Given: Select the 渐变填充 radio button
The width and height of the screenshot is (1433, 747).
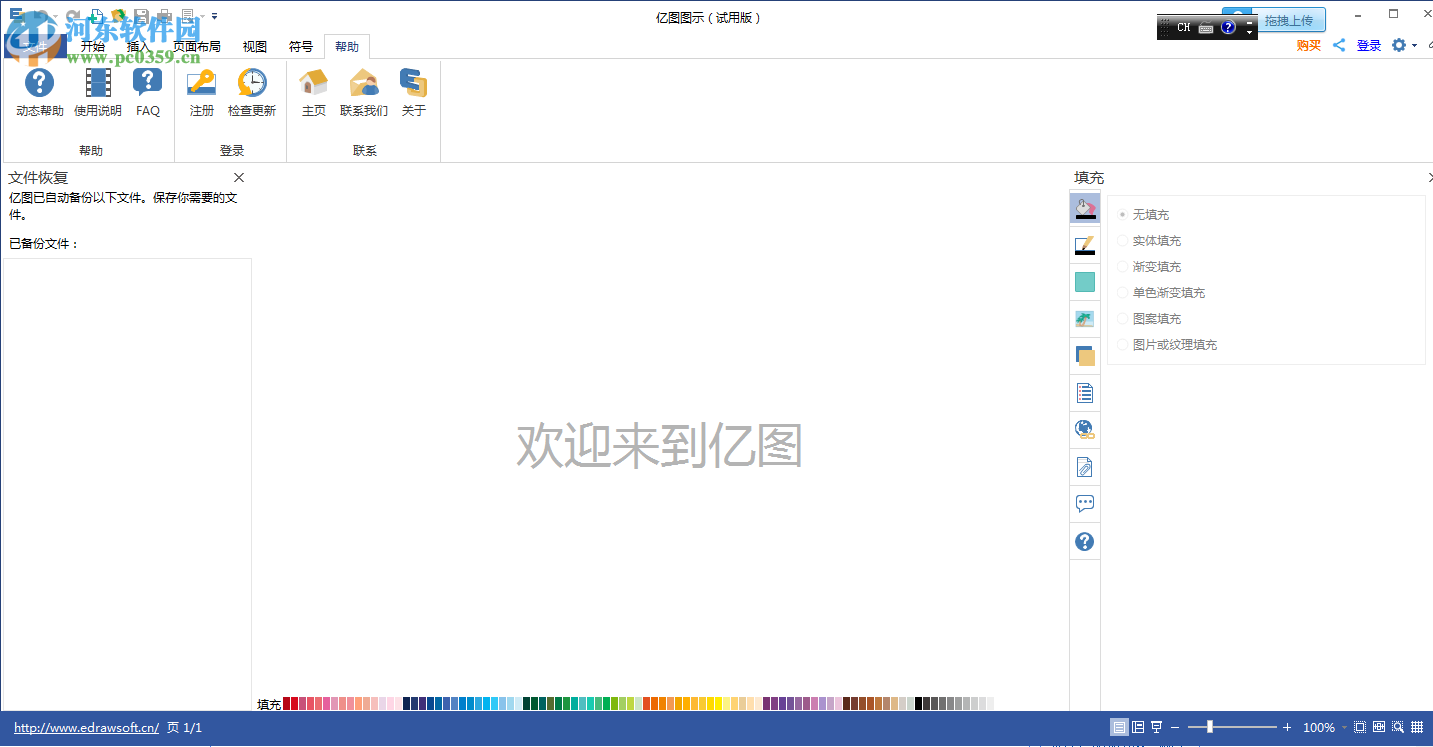Looking at the screenshot, I should 1122,266.
